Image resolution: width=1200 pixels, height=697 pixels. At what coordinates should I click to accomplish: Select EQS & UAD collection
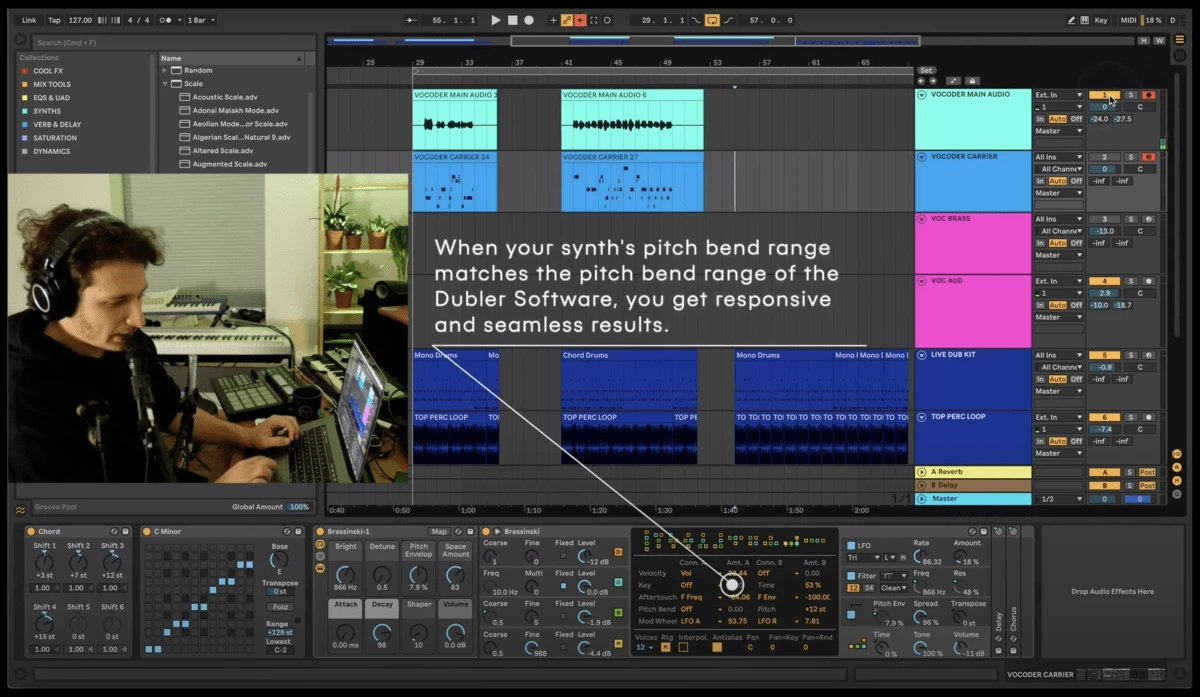pyautogui.click(x=53, y=98)
